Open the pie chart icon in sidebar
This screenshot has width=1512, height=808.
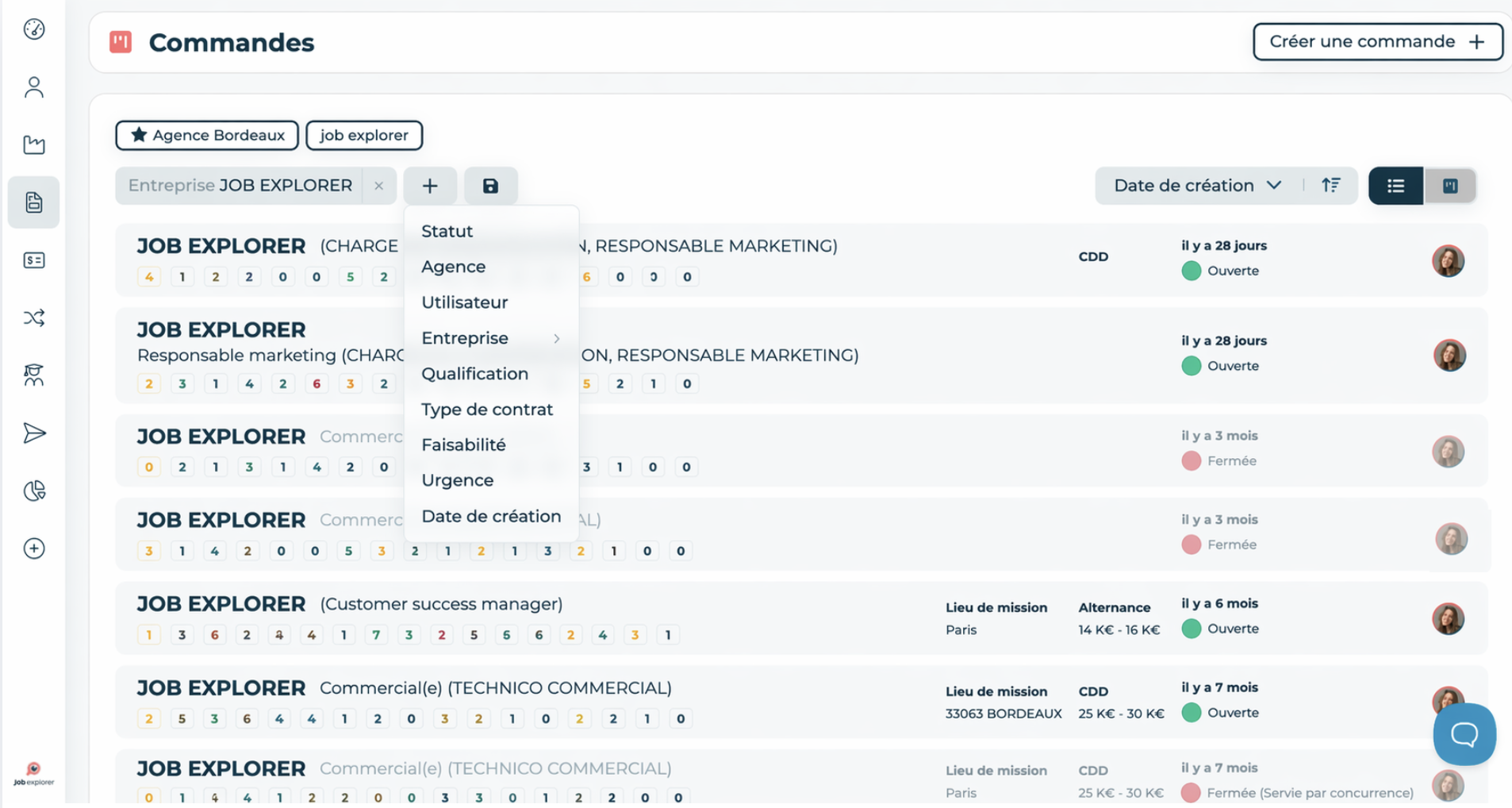pyautogui.click(x=34, y=491)
